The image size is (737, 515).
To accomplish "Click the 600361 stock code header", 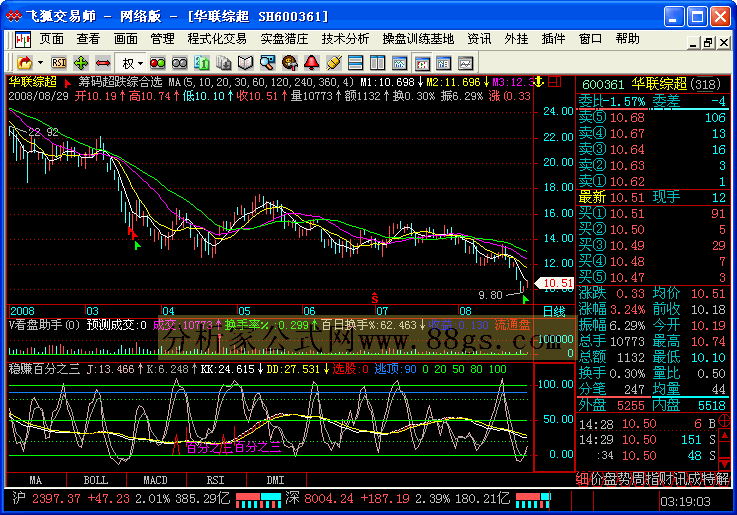I will [603, 85].
